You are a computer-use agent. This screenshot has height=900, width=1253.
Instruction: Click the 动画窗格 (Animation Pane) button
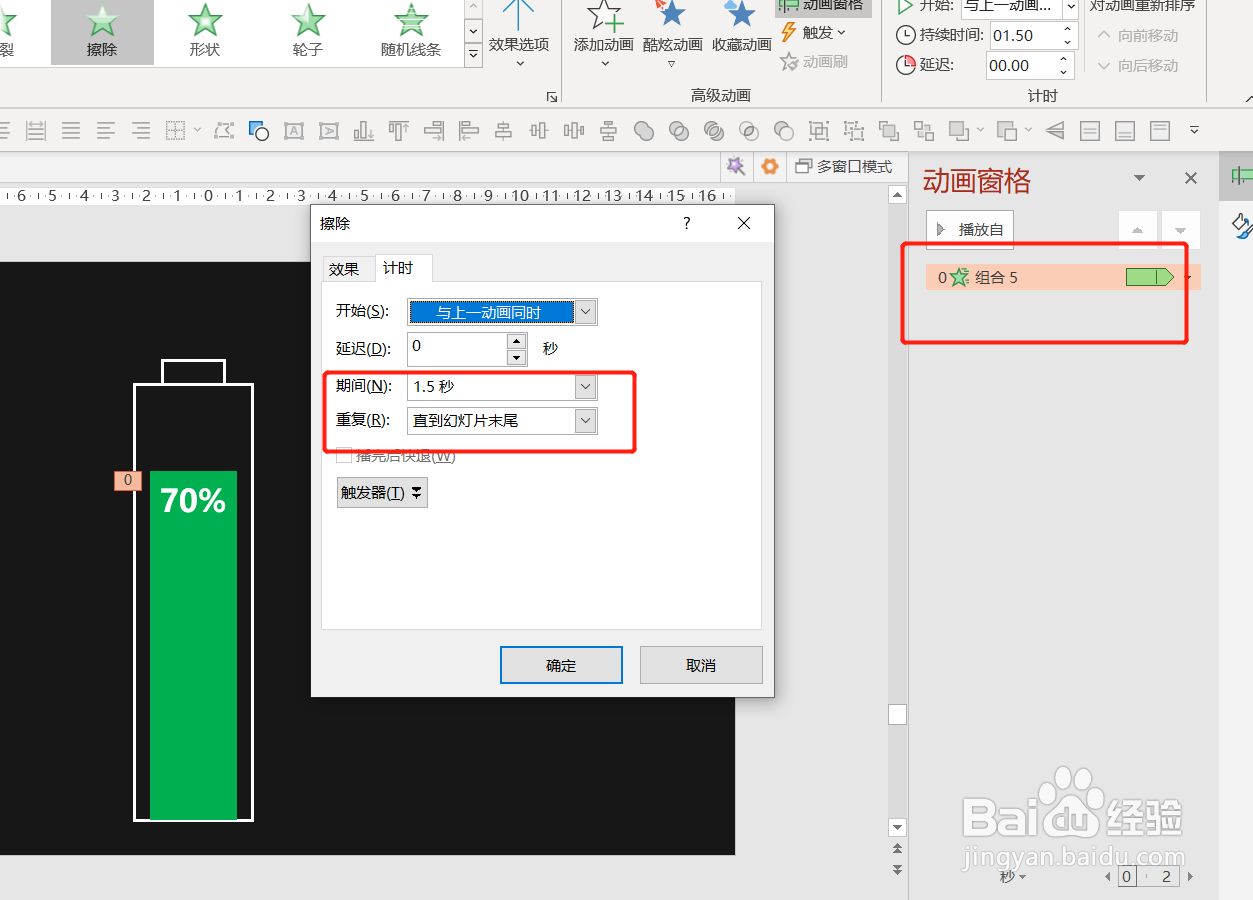822,7
